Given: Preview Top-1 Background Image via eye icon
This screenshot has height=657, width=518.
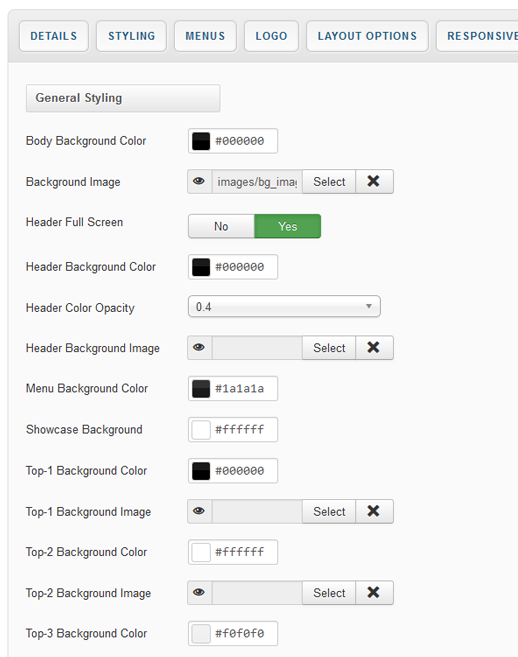Looking at the screenshot, I should tap(199, 511).
